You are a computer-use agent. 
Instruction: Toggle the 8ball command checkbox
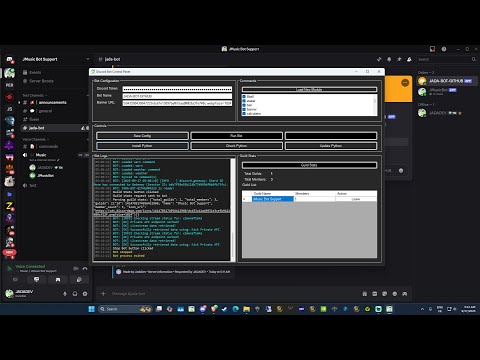click(244, 97)
